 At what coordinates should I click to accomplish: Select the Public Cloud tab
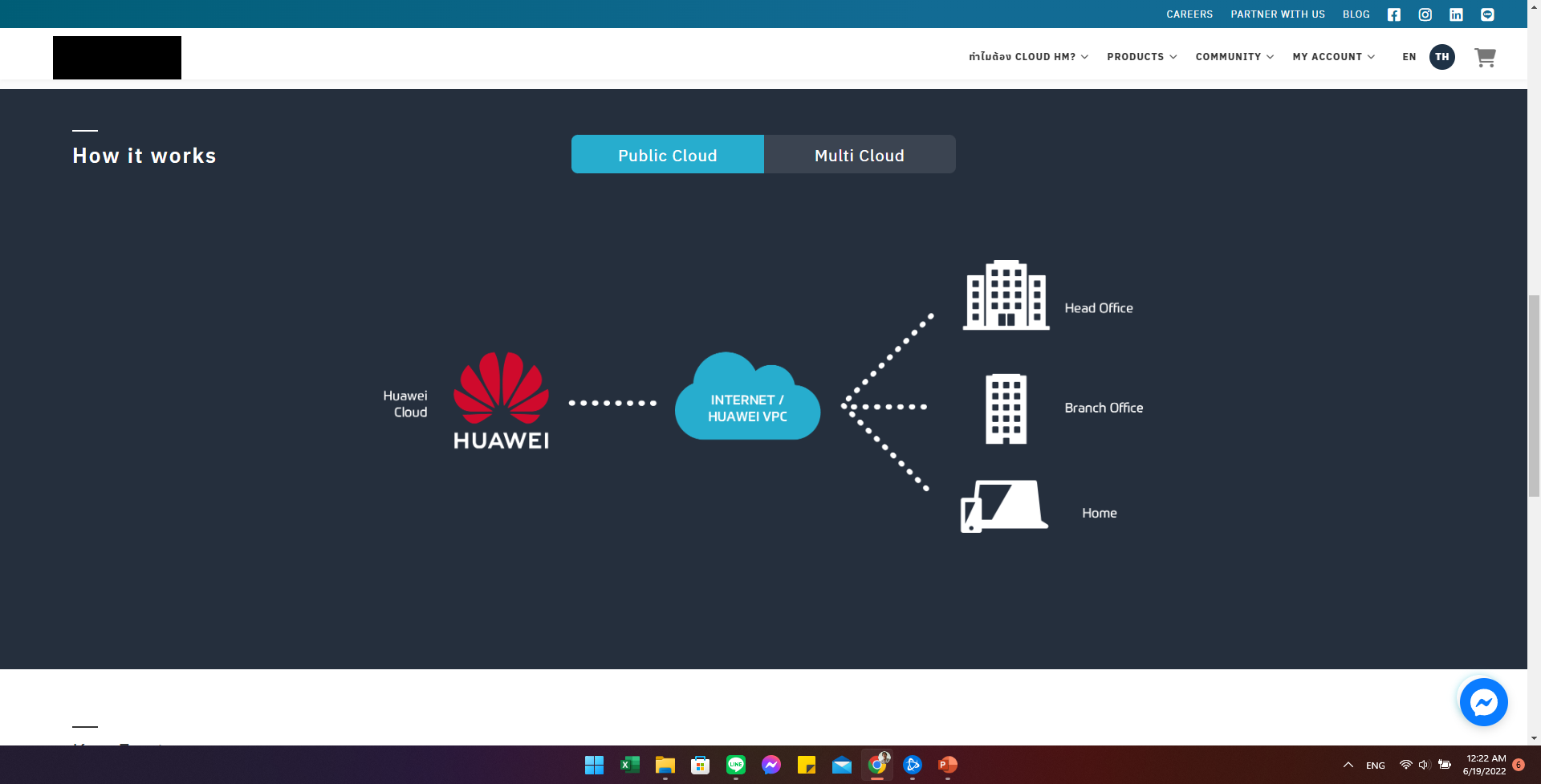(668, 154)
